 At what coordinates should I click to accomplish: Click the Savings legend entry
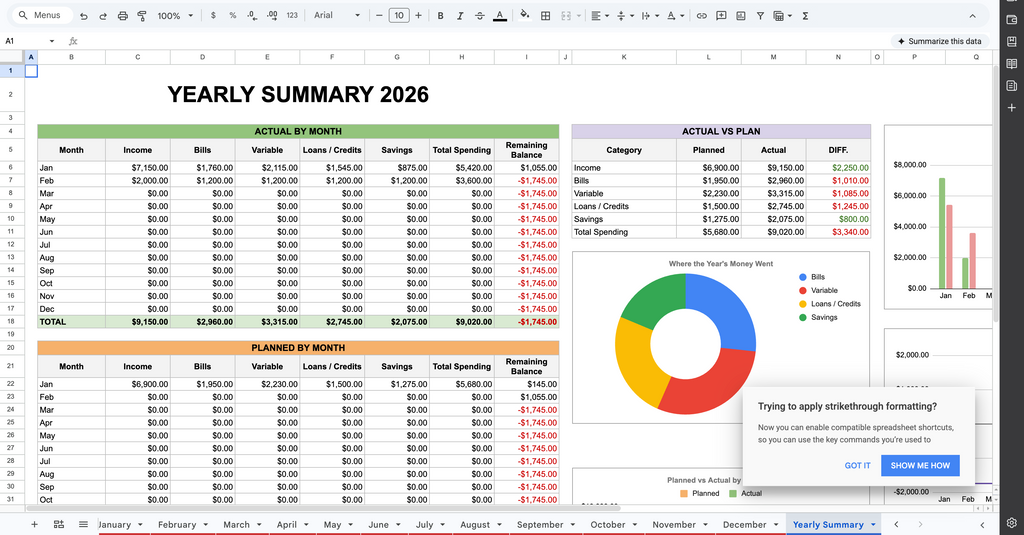[x=818, y=317]
